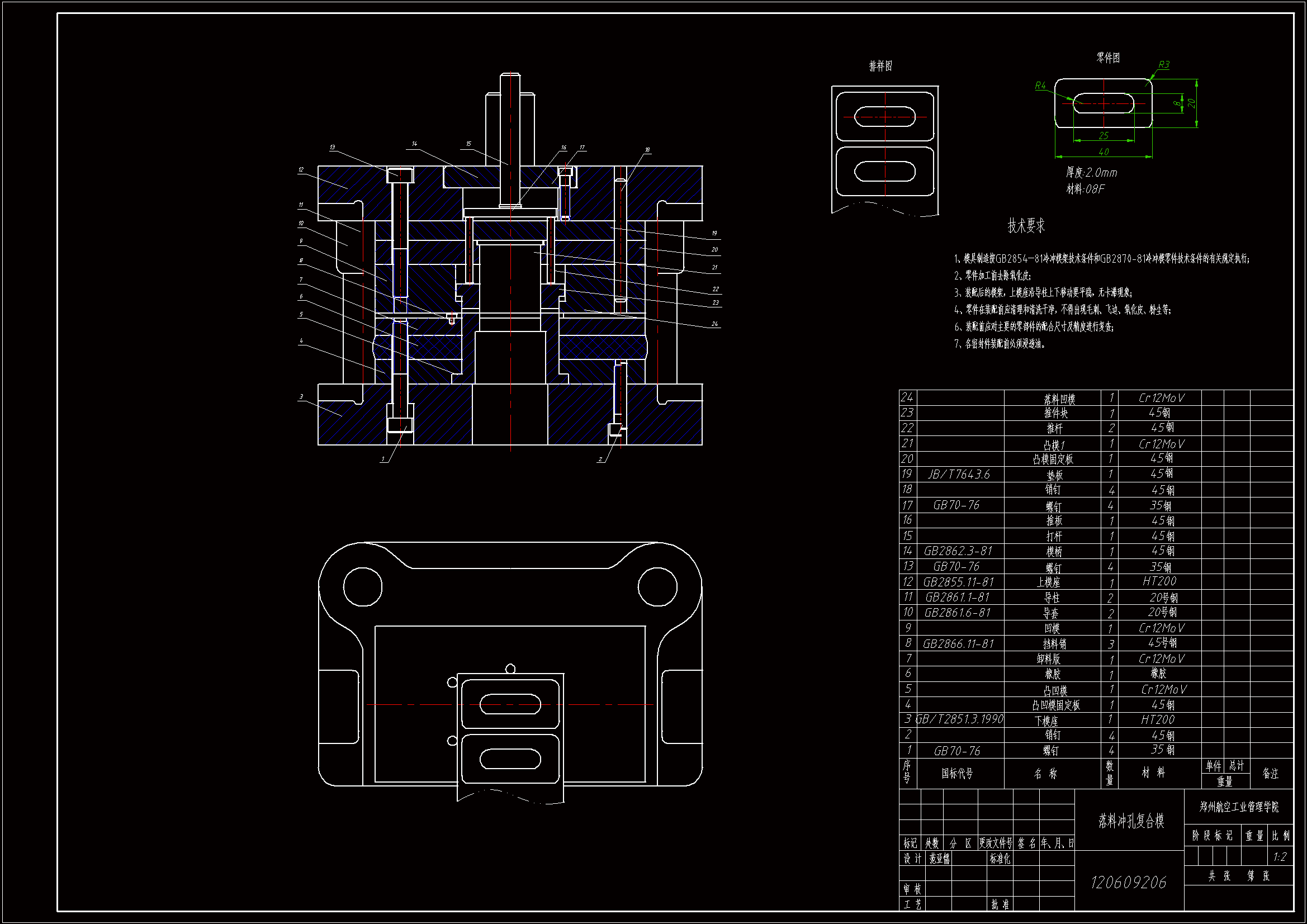The height and width of the screenshot is (924, 1307).
Task: Click part balloon number 24 on right side
Action: click(x=715, y=323)
